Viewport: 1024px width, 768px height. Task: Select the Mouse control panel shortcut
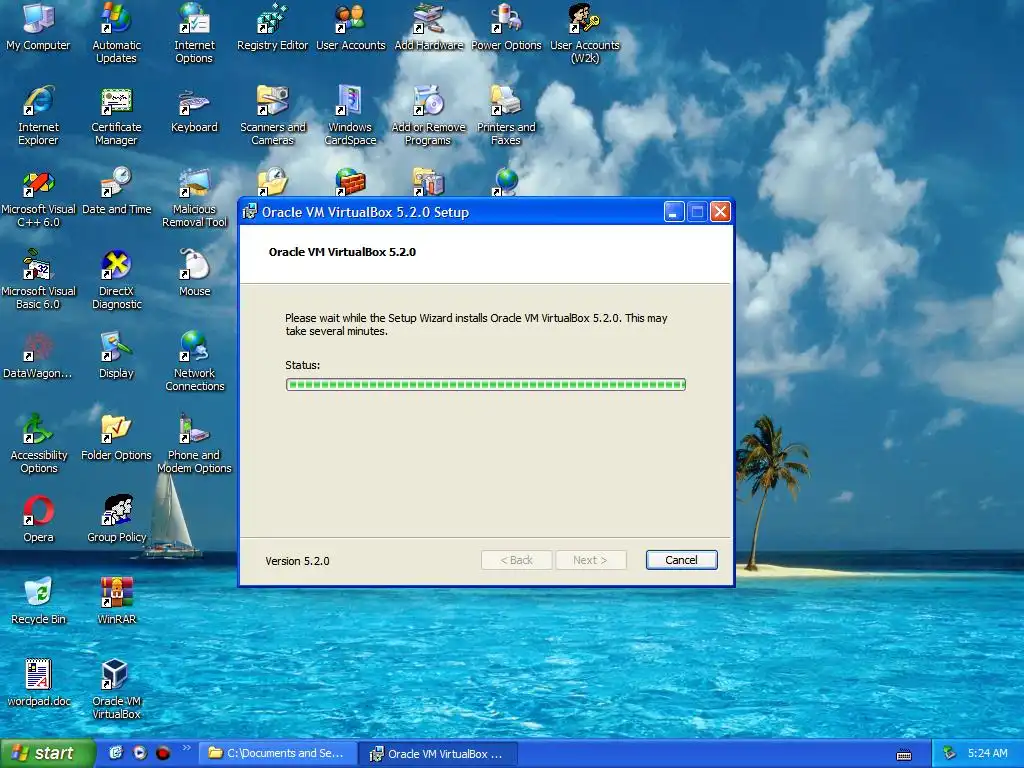click(194, 273)
